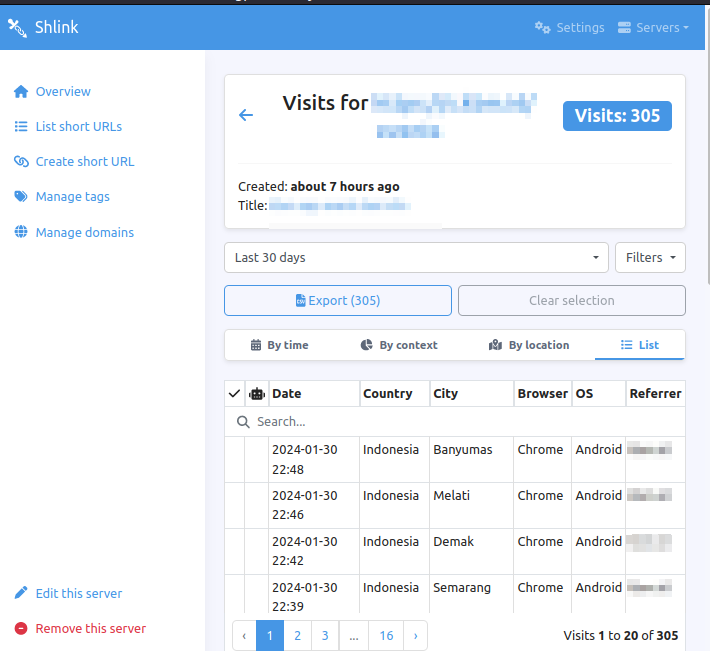Sort by the Browser column header
710x651 pixels.
coord(542,393)
